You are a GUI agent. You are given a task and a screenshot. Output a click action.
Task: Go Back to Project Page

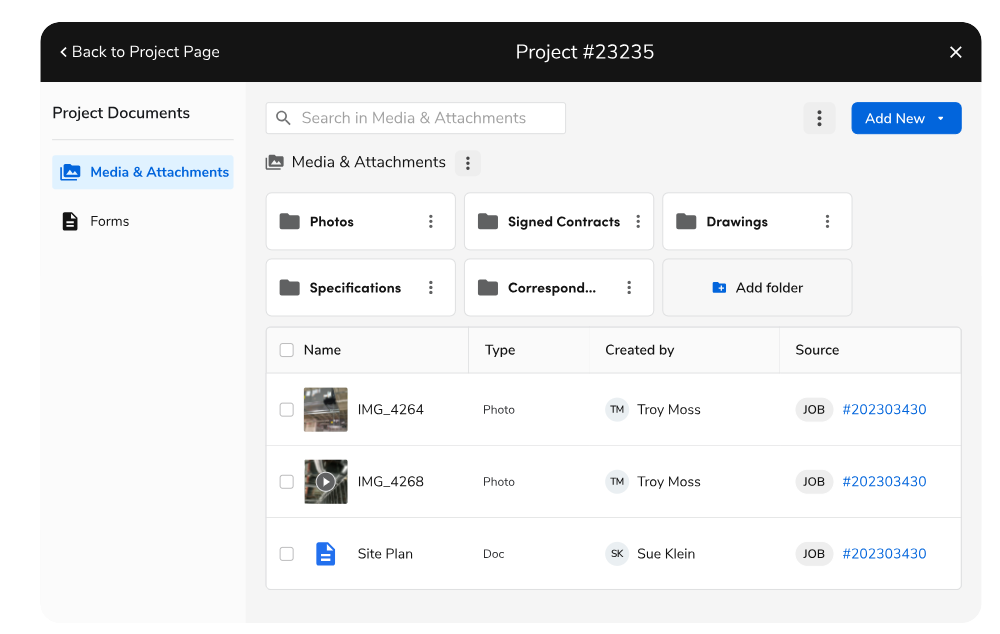point(138,51)
